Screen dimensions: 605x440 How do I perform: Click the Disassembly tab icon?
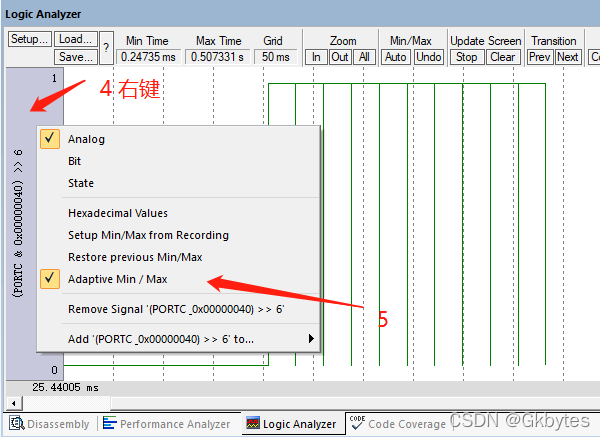pyautogui.click(x=16, y=423)
